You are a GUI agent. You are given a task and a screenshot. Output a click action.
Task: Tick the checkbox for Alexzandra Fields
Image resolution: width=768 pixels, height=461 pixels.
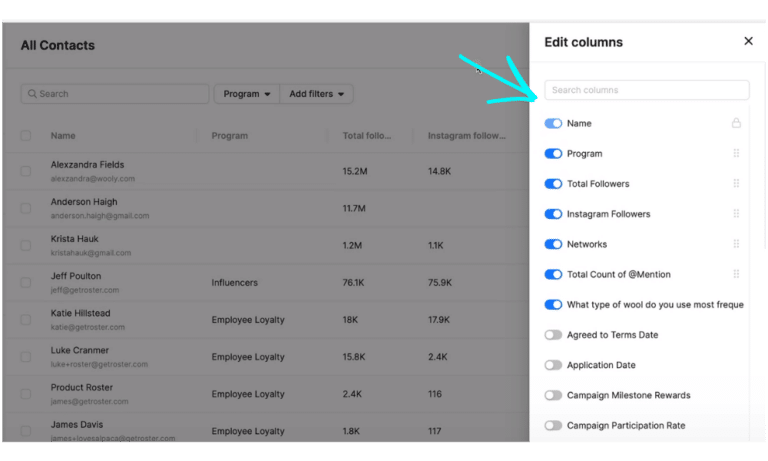coord(26,171)
